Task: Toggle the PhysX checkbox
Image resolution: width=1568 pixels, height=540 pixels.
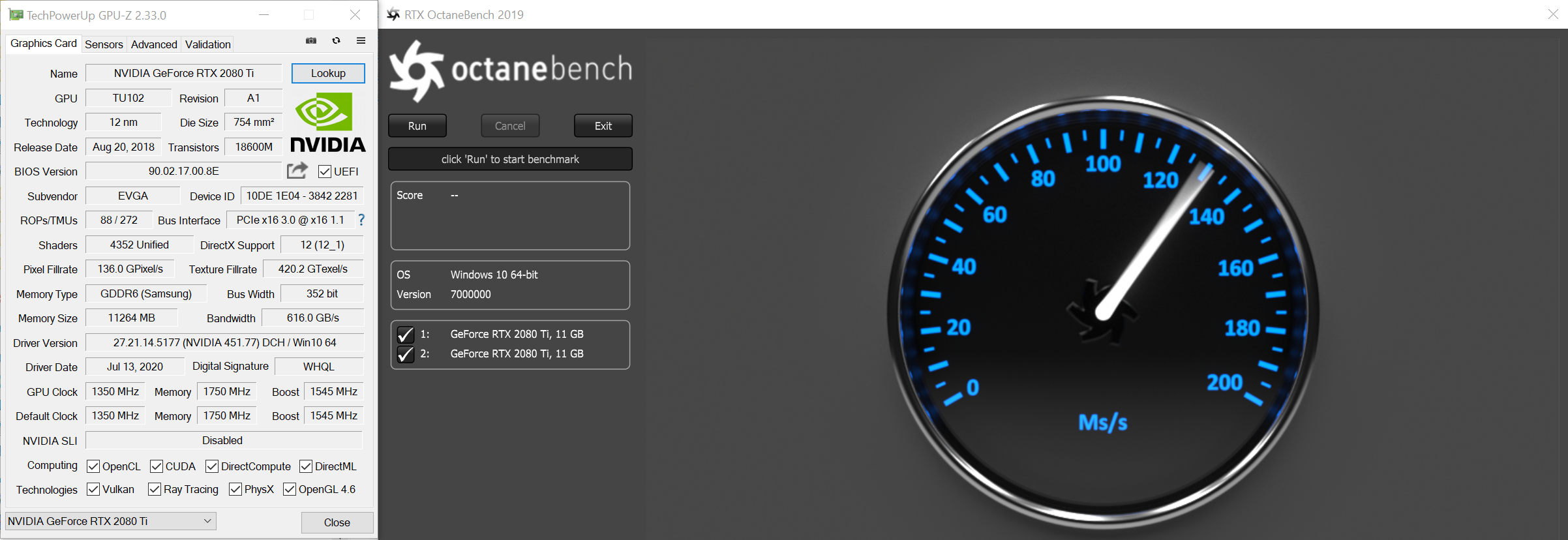Action: coord(235,489)
